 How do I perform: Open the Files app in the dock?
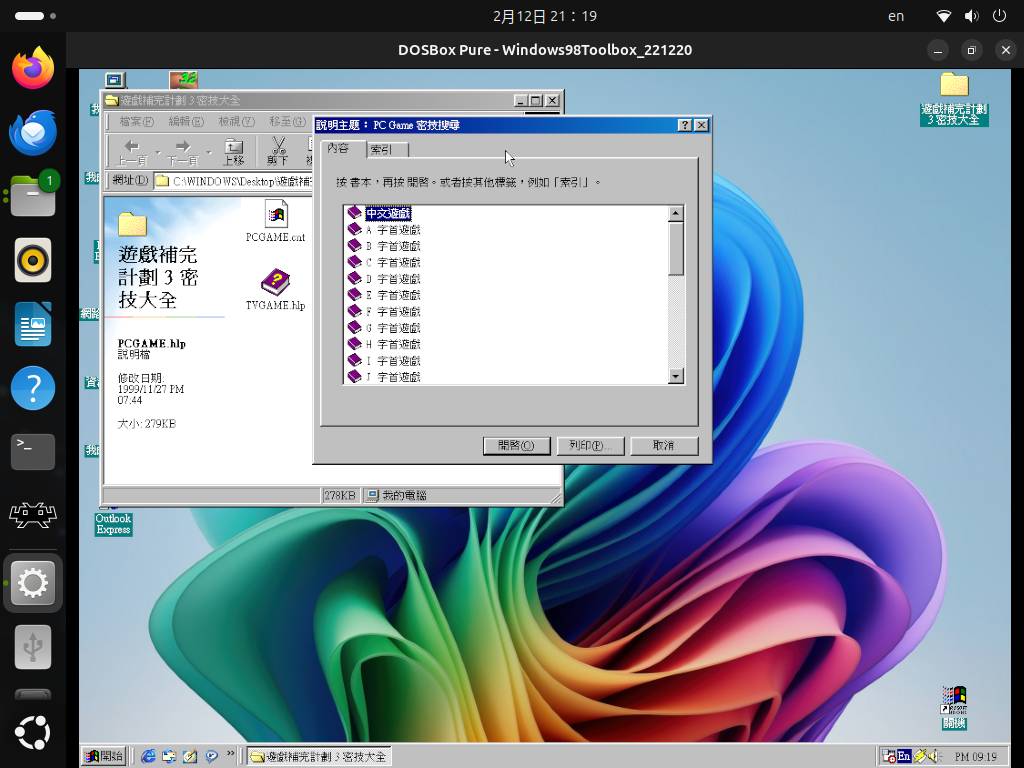pos(33,196)
